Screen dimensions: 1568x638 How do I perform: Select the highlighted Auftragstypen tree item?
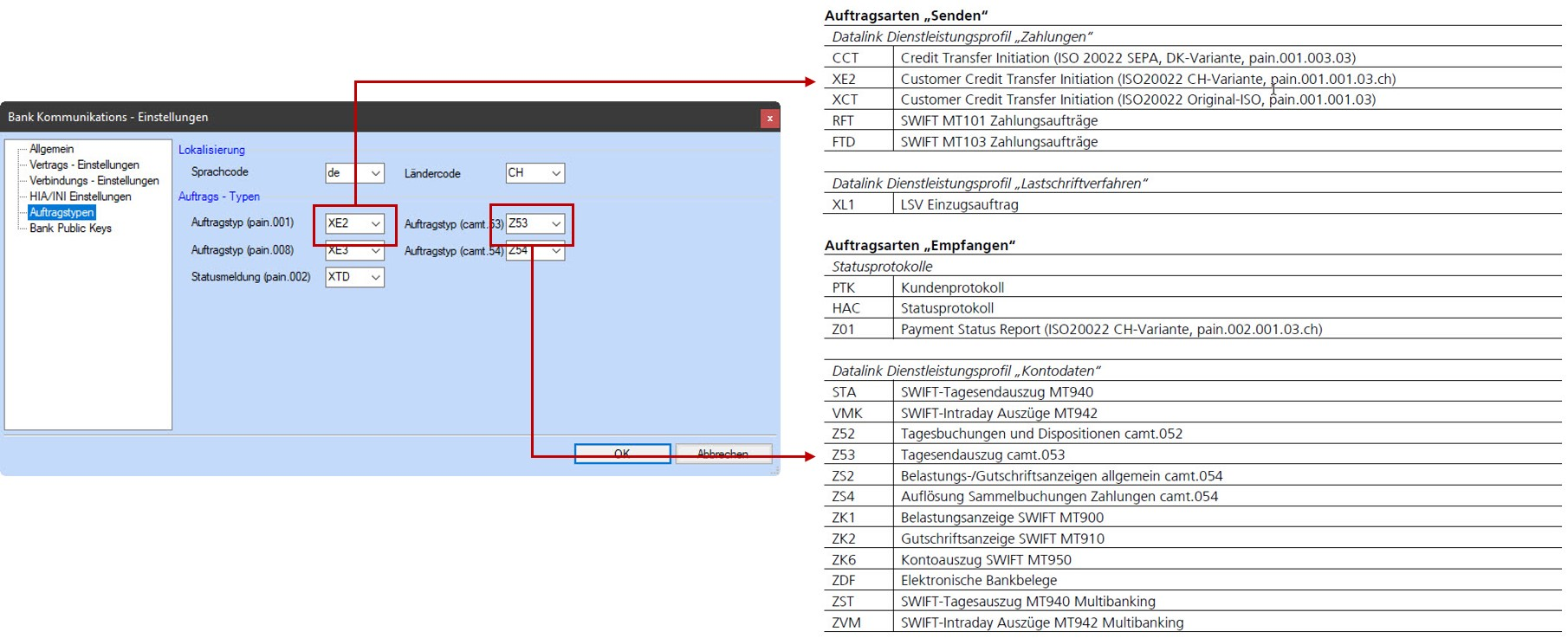pyautogui.click(x=62, y=212)
